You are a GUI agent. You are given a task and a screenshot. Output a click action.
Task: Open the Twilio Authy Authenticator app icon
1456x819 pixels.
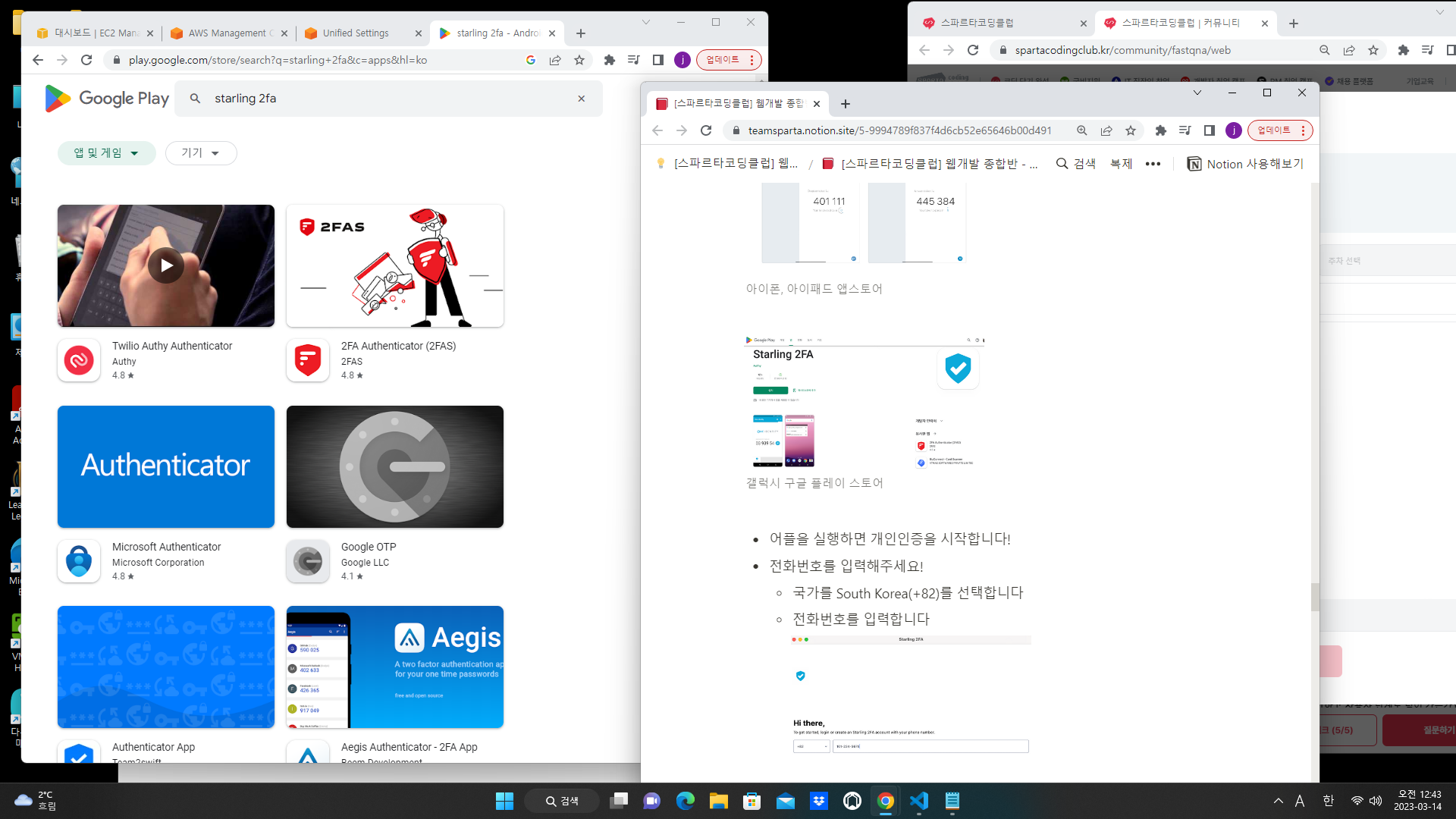[x=79, y=360]
